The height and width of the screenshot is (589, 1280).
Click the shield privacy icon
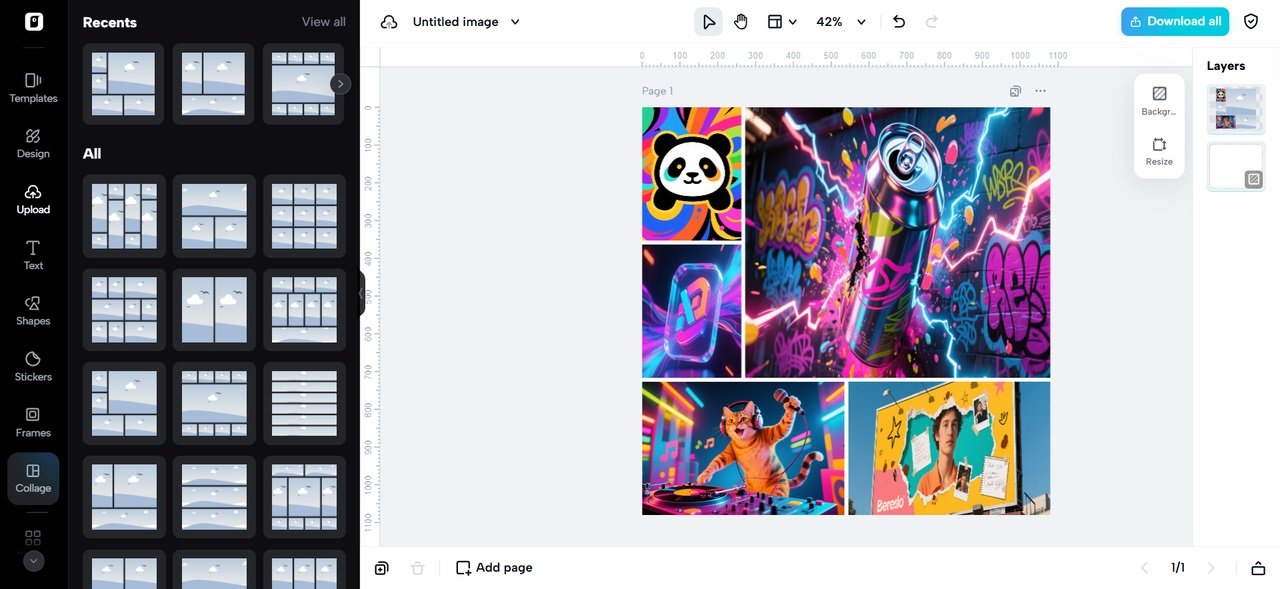tap(1251, 22)
